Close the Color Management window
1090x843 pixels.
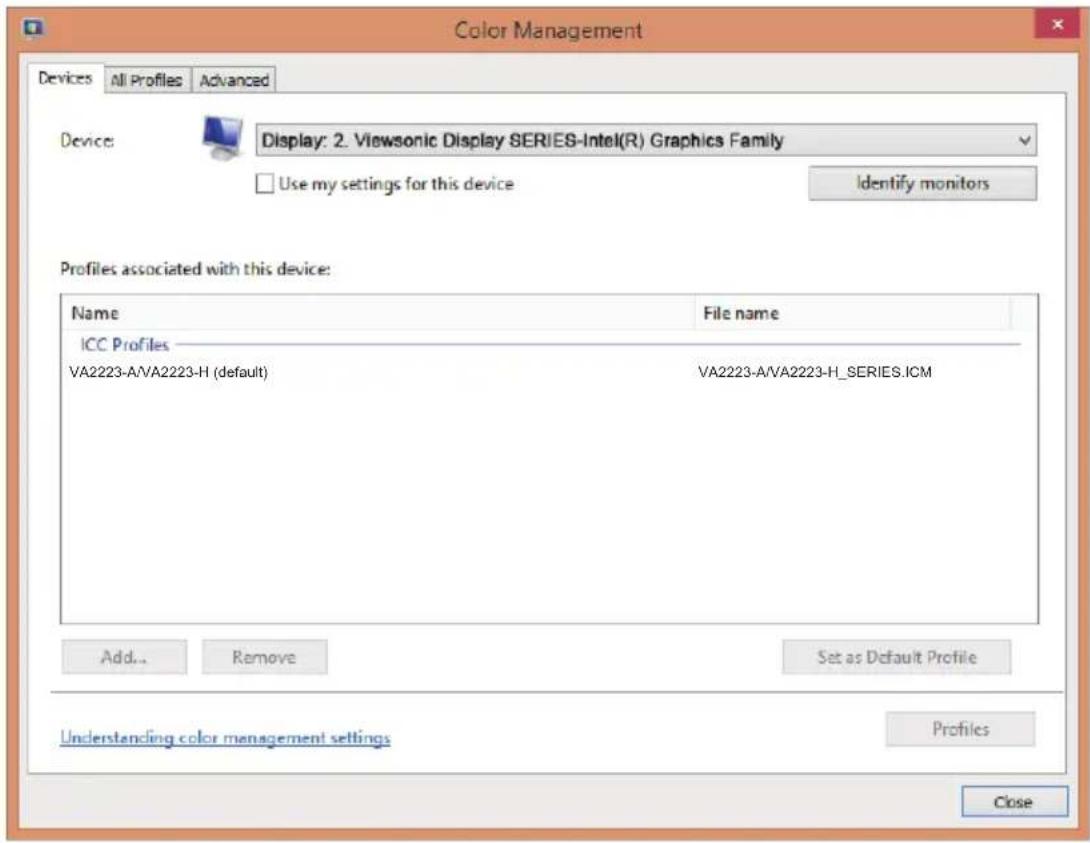(1057, 24)
